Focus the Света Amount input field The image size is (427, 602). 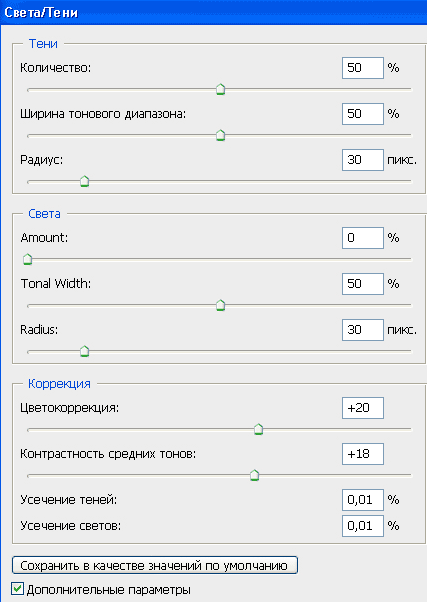click(x=363, y=238)
